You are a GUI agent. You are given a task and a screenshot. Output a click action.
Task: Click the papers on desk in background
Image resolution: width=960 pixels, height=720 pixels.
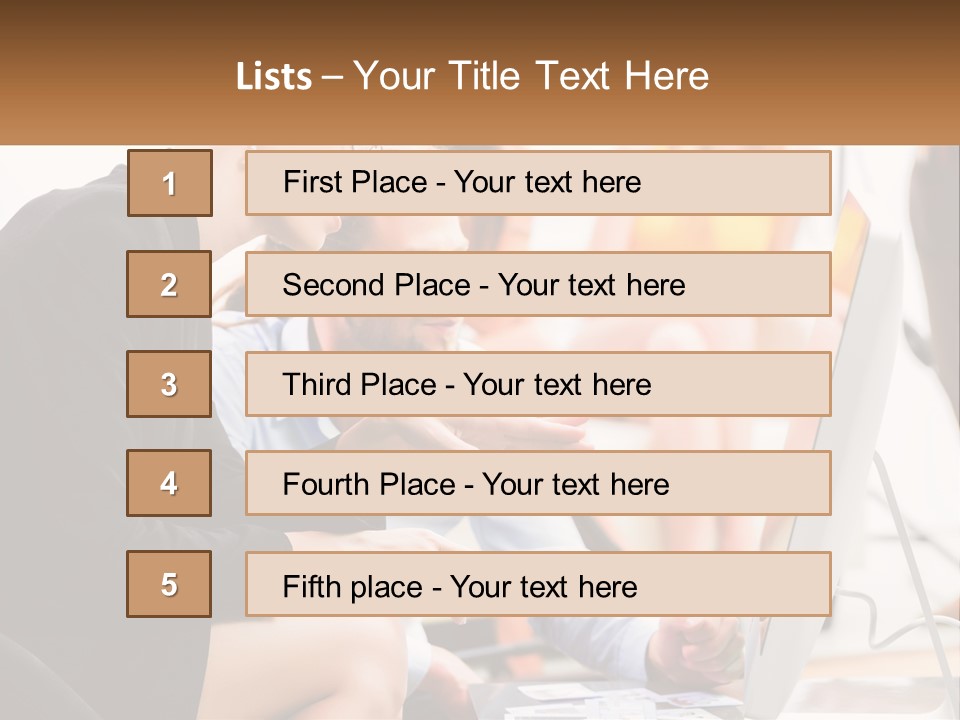click(600, 697)
